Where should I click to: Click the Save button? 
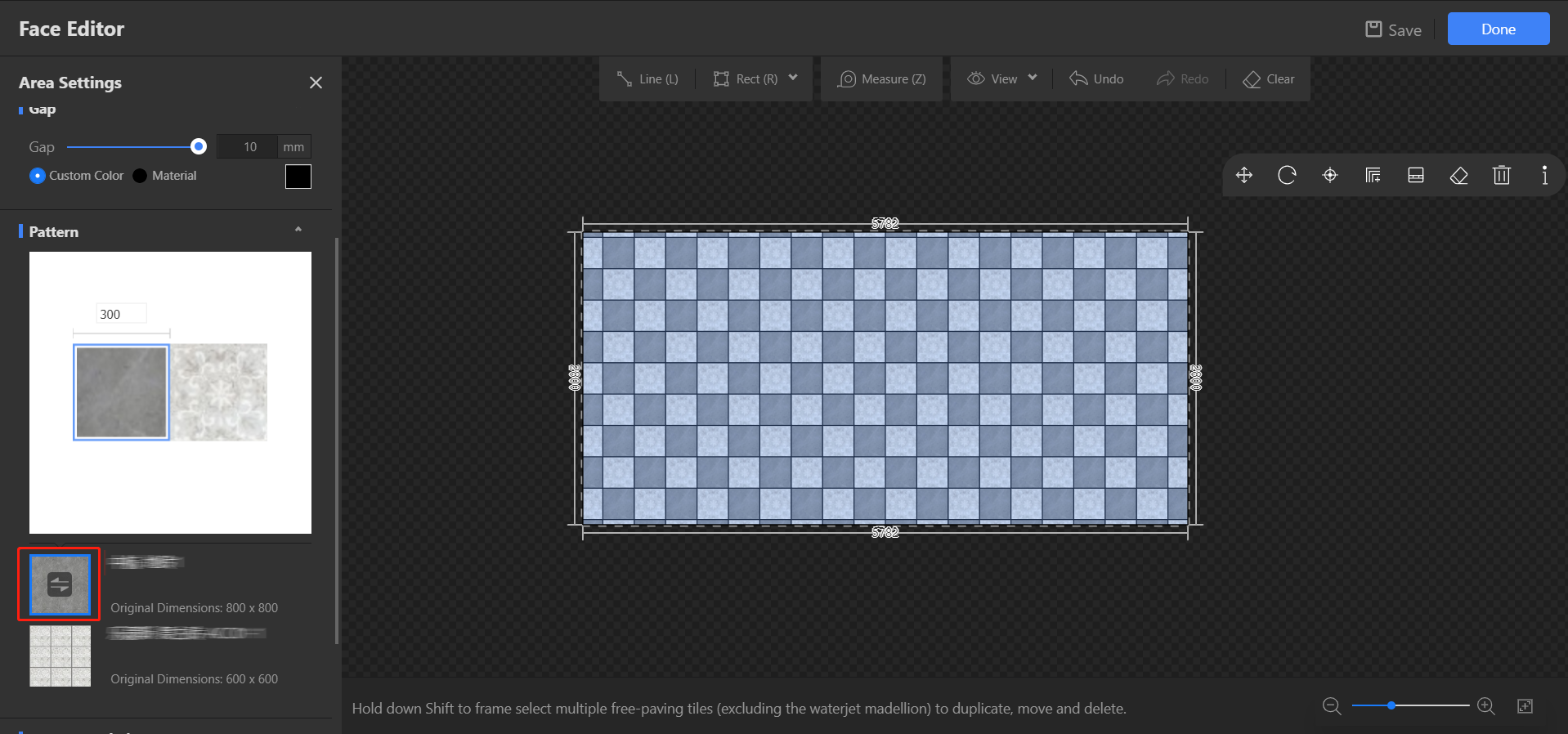coord(1394,30)
